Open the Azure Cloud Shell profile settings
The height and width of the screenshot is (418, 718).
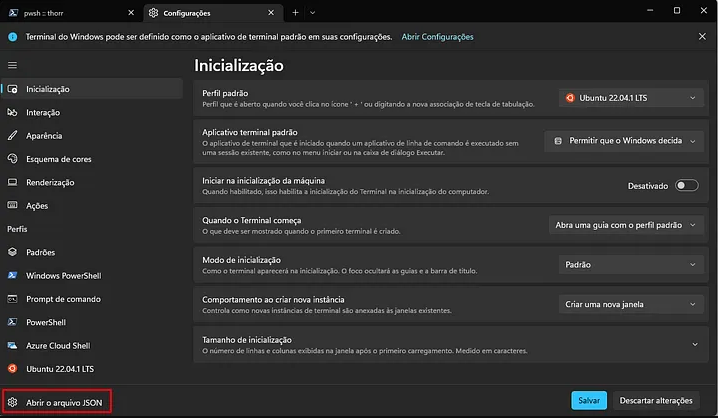pyautogui.click(x=92, y=346)
